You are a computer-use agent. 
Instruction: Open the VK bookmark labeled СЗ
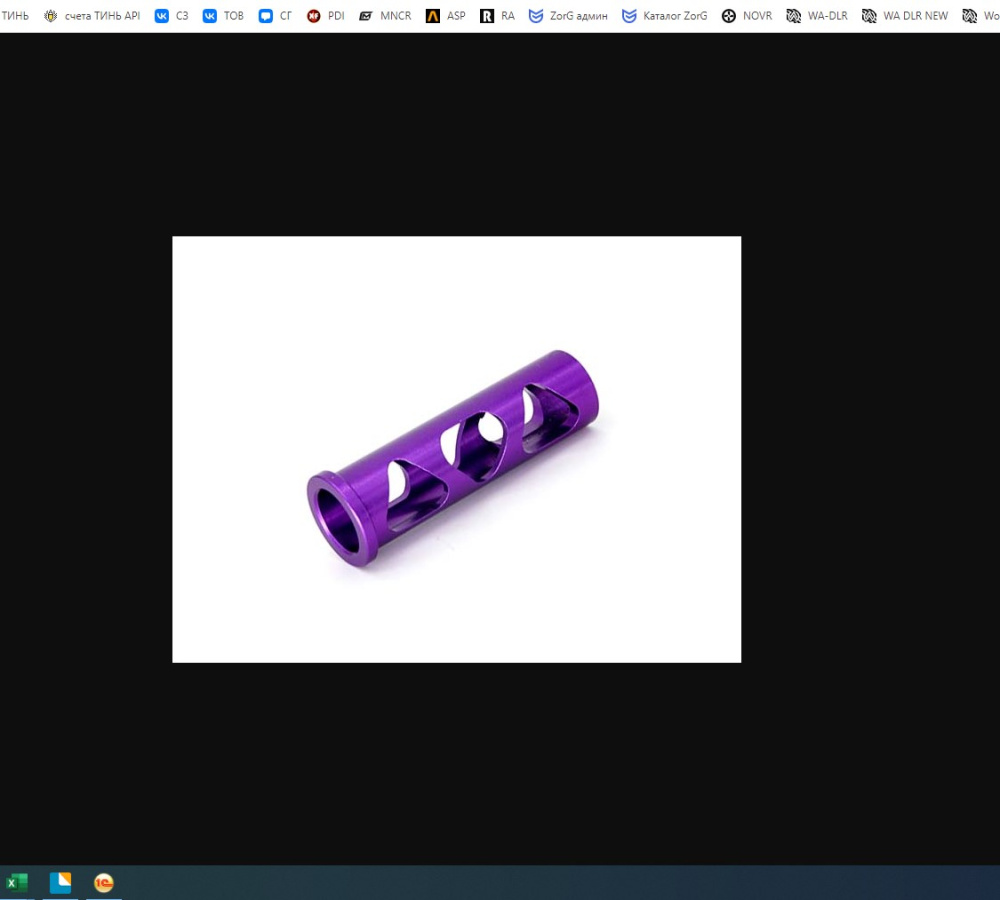pos(172,16)
